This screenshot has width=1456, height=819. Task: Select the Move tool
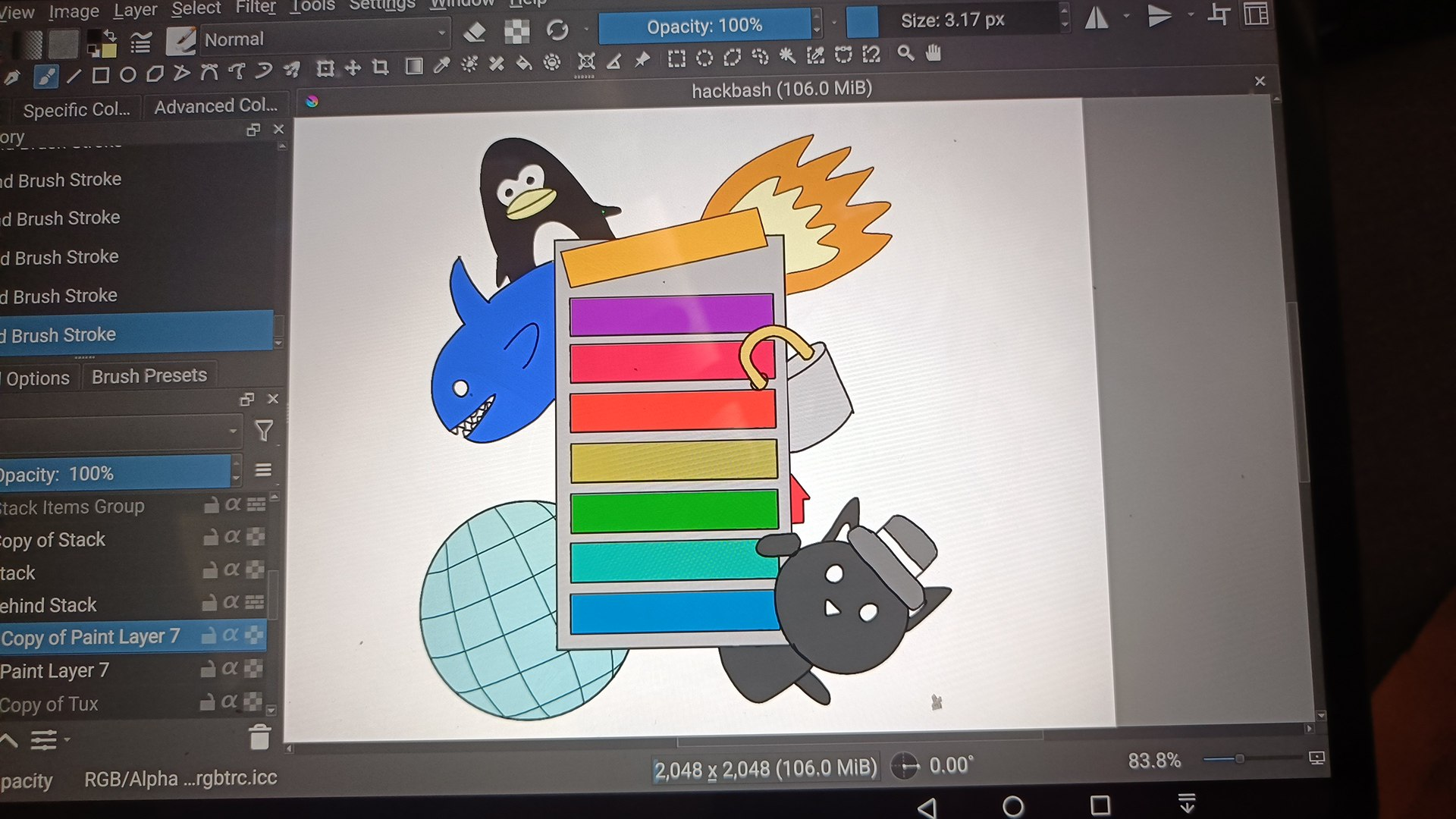(x=352, y=67)
